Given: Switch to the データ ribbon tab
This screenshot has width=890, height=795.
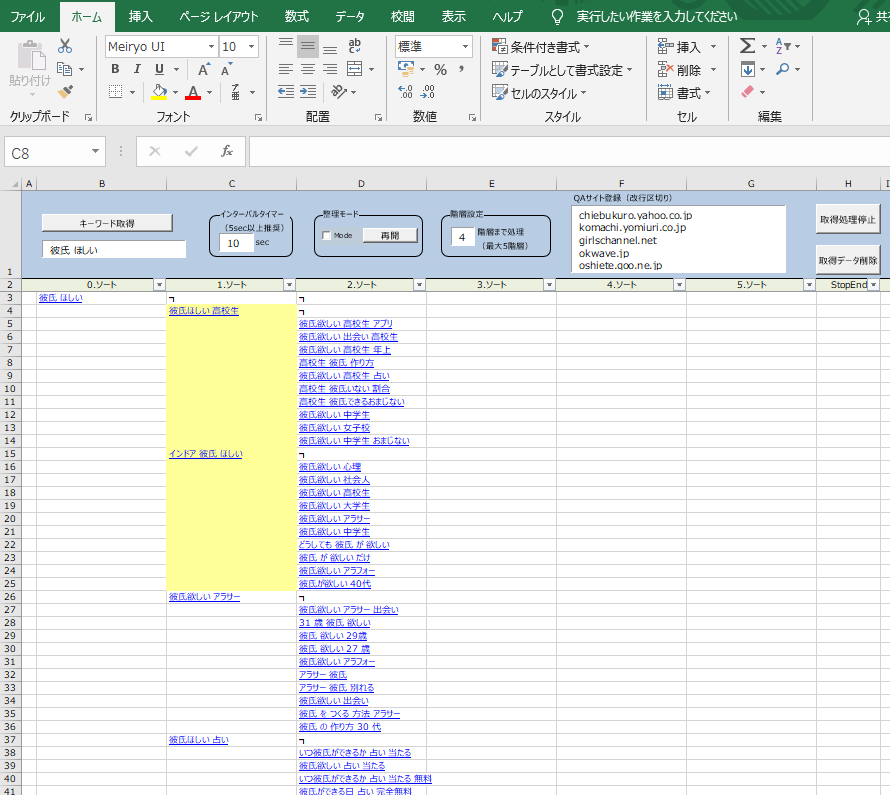Looking at the screenshot, I should [x=350, y=16].
